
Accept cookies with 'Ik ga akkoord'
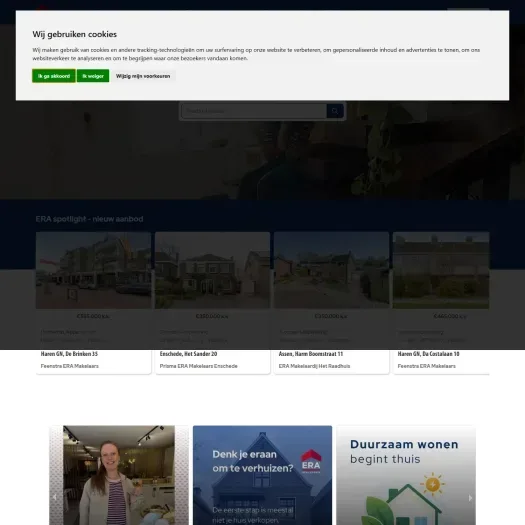pos(54,76)
